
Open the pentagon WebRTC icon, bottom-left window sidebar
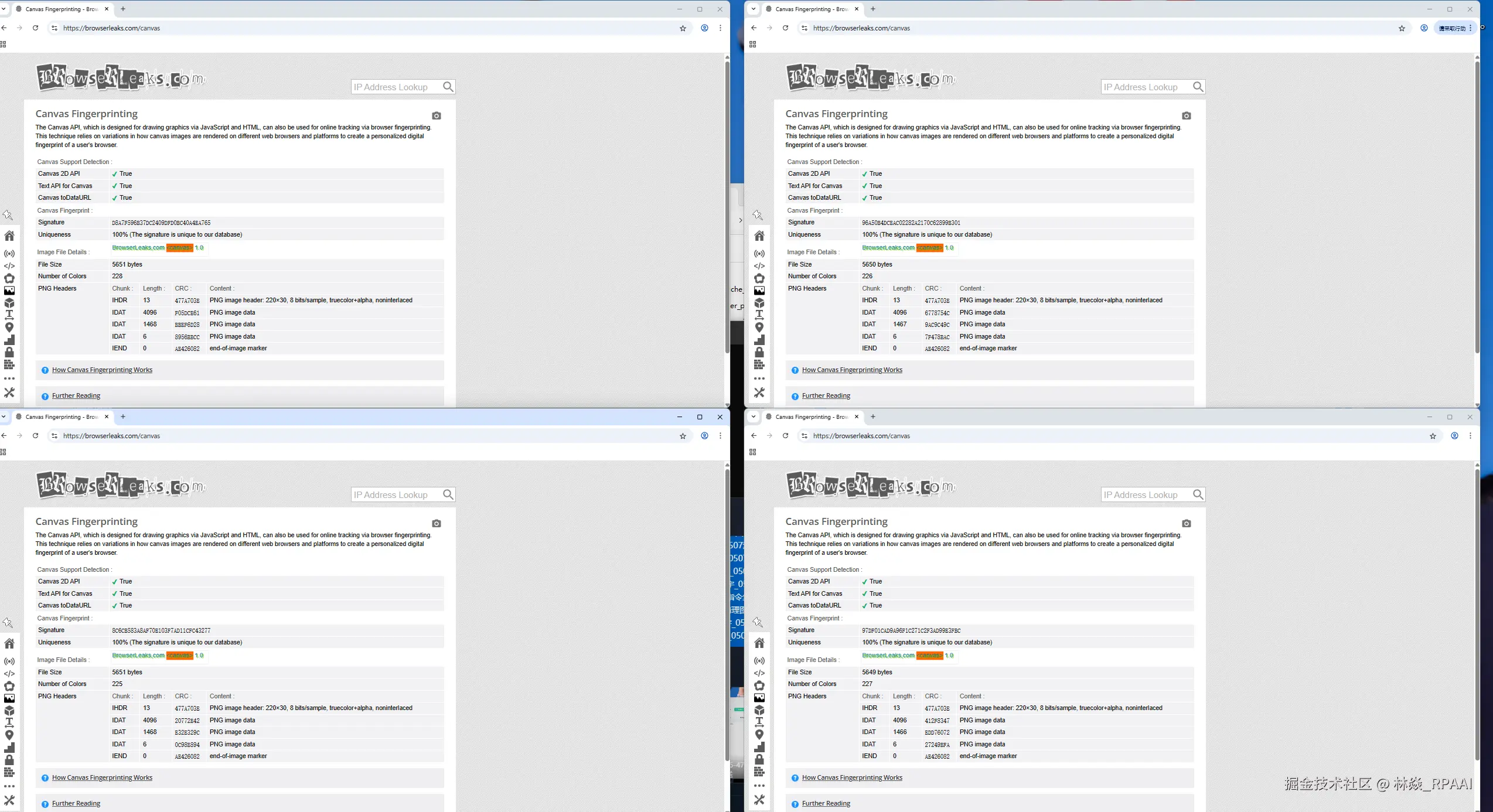pos(9,686)
